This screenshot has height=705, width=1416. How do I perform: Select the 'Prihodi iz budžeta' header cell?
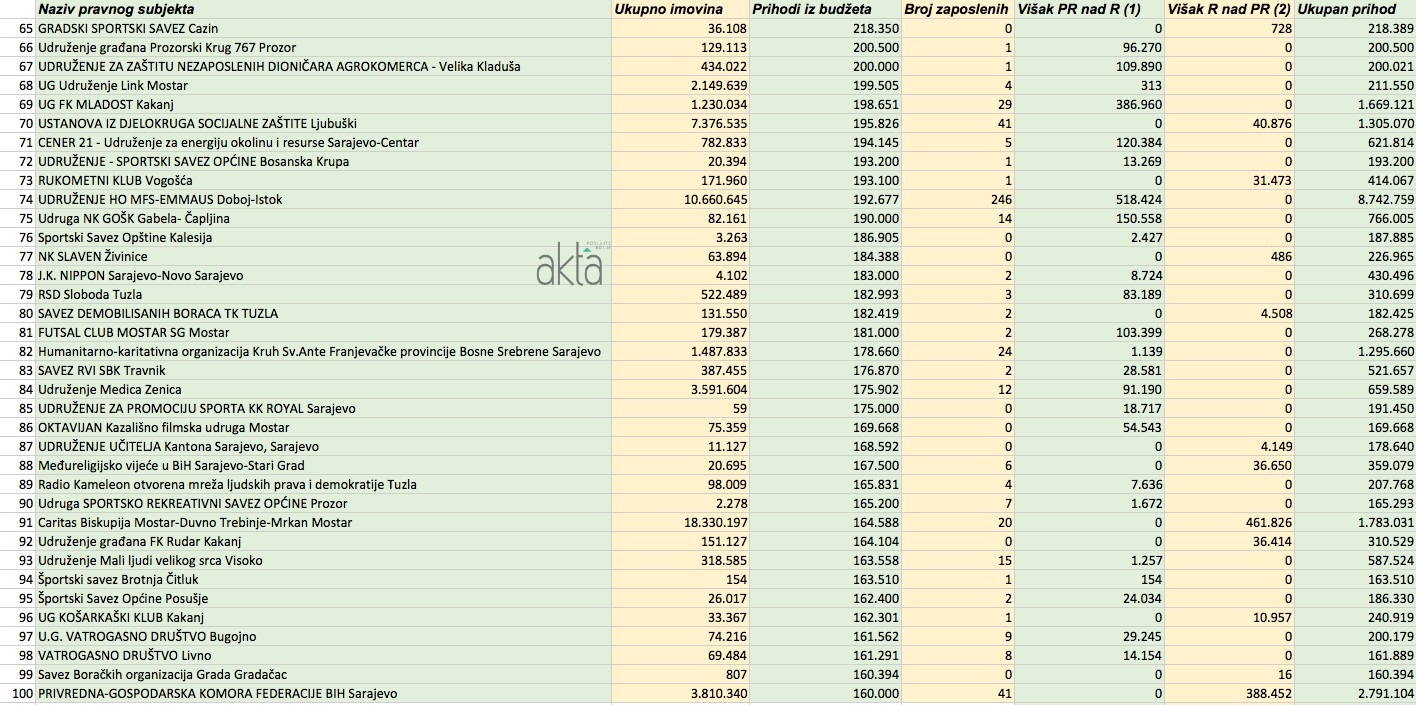pos(811,9)
